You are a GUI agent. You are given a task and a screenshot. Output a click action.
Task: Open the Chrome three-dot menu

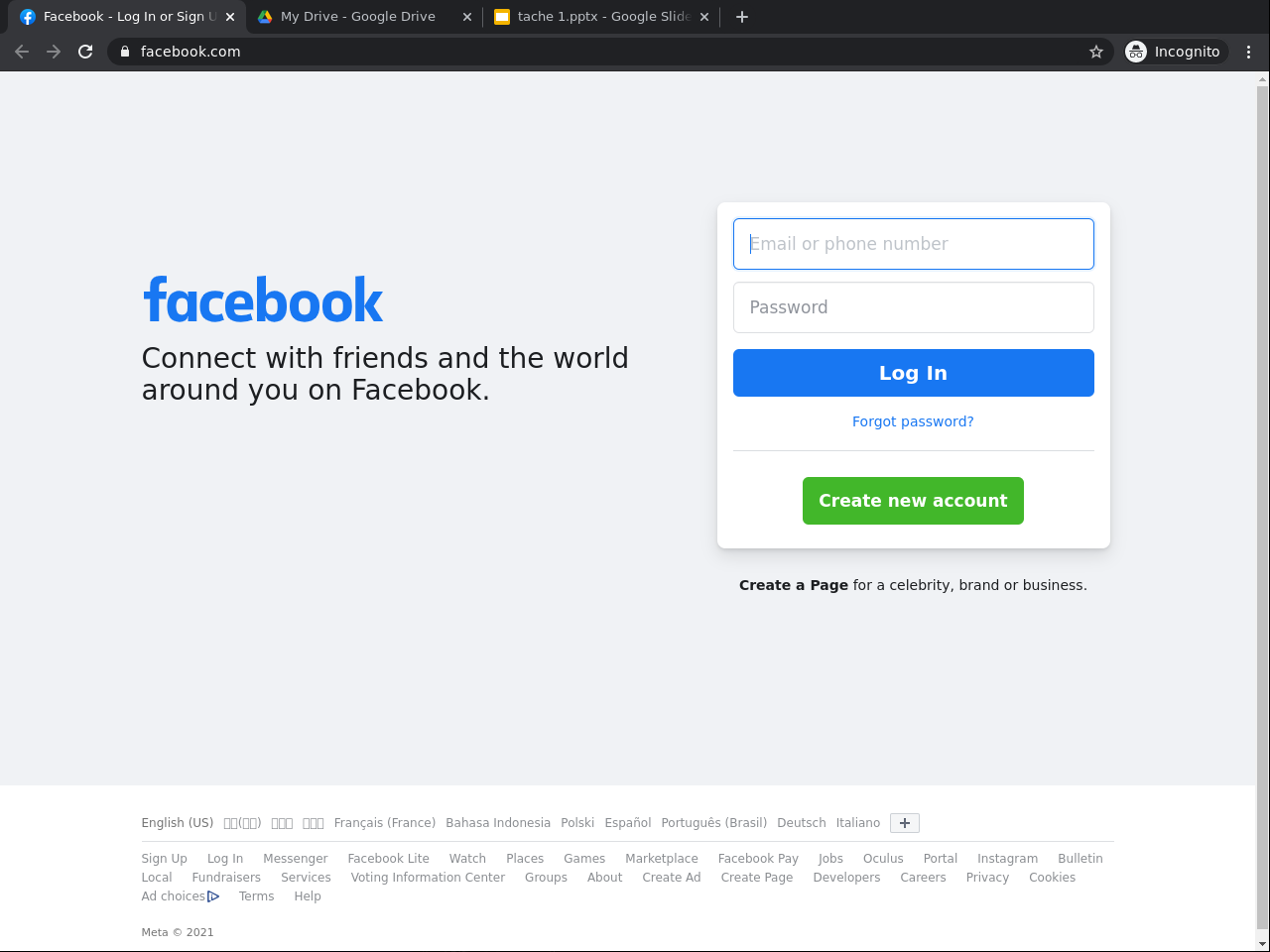click(x=1249, y=52)
